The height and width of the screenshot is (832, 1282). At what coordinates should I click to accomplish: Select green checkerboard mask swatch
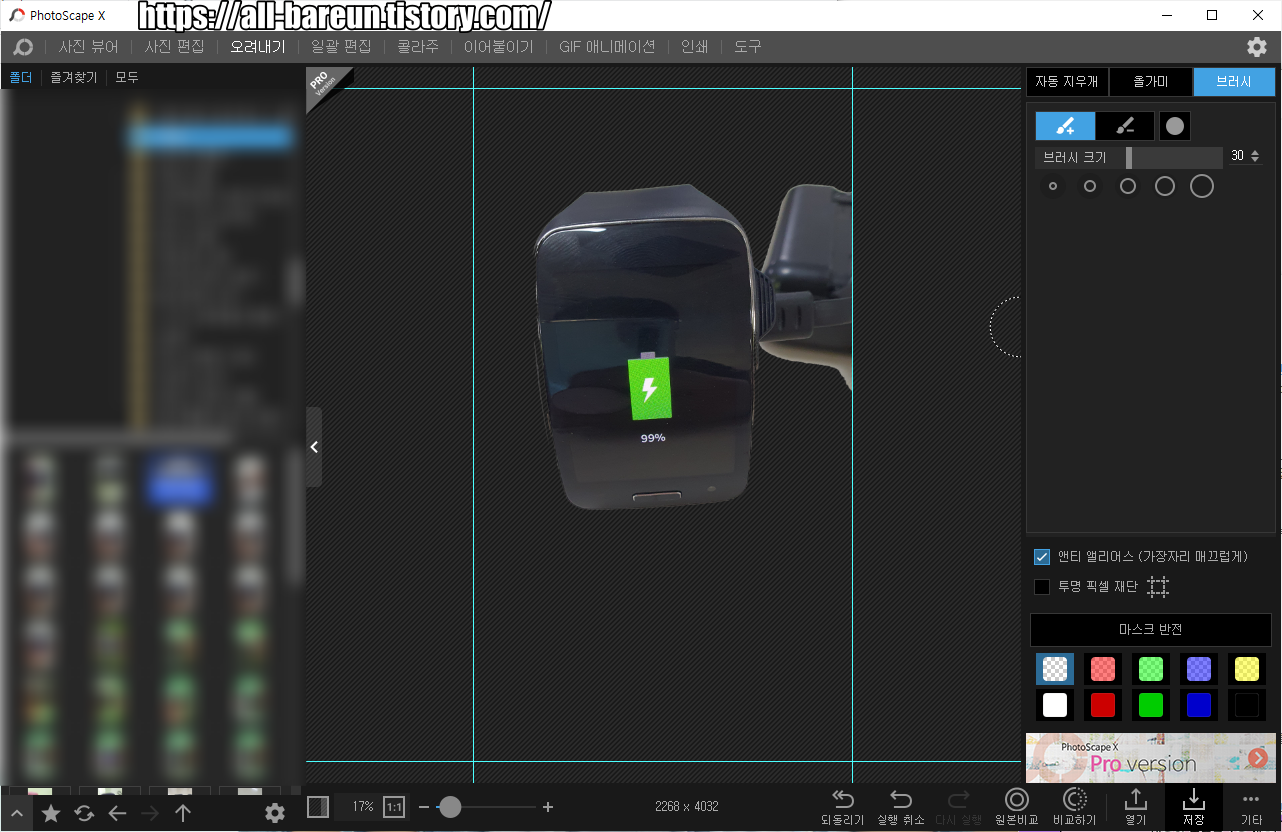click(x=1151, y=669)
